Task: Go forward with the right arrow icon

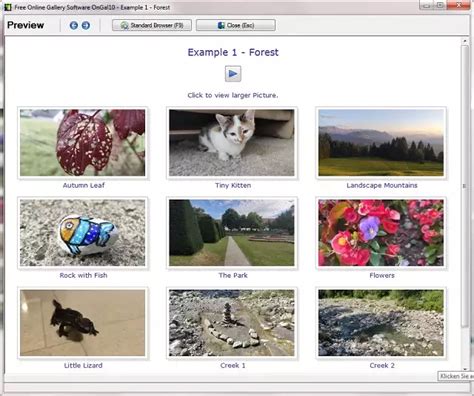Action: 86,25
